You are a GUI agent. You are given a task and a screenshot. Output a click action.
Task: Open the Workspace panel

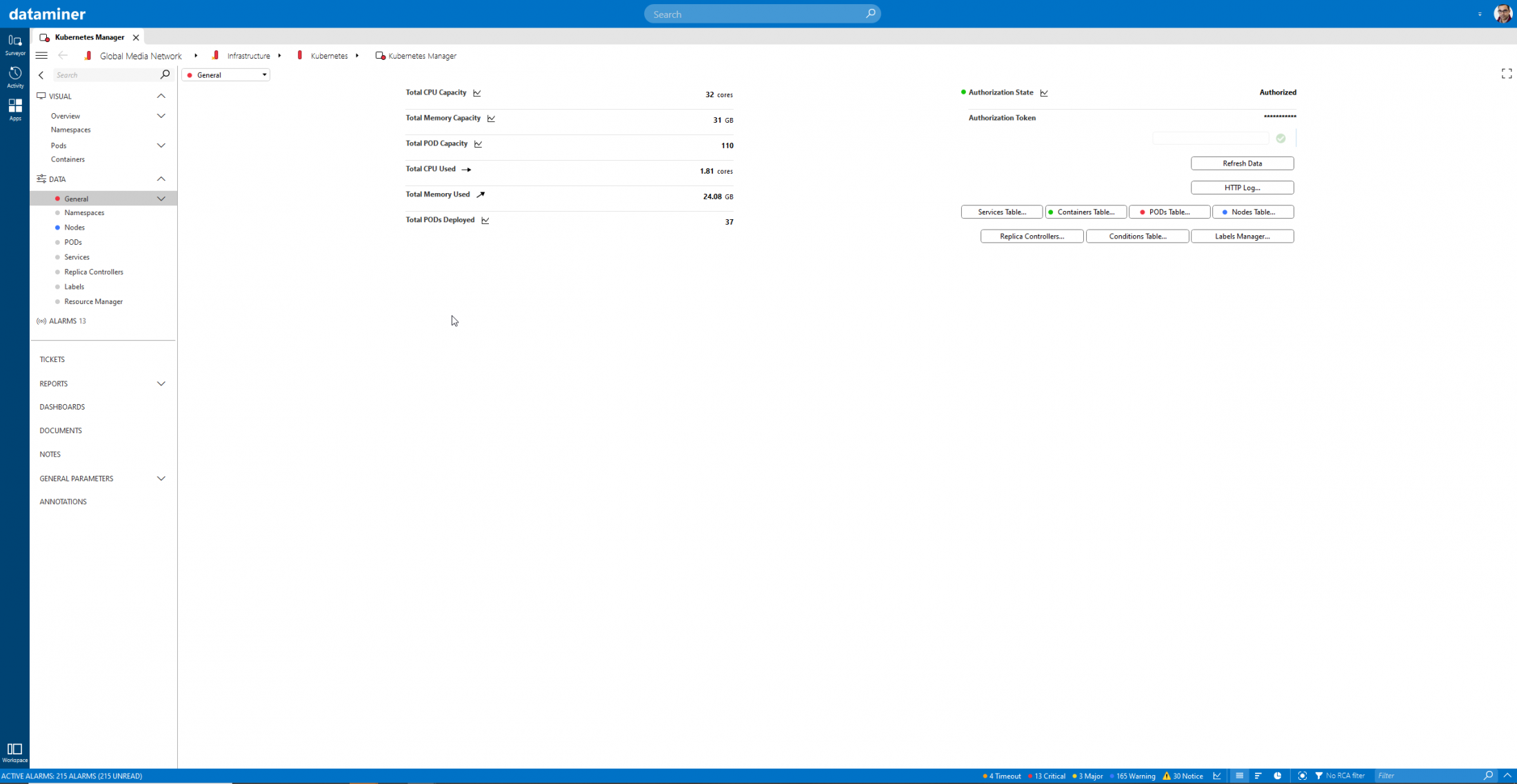click(14, 752)
